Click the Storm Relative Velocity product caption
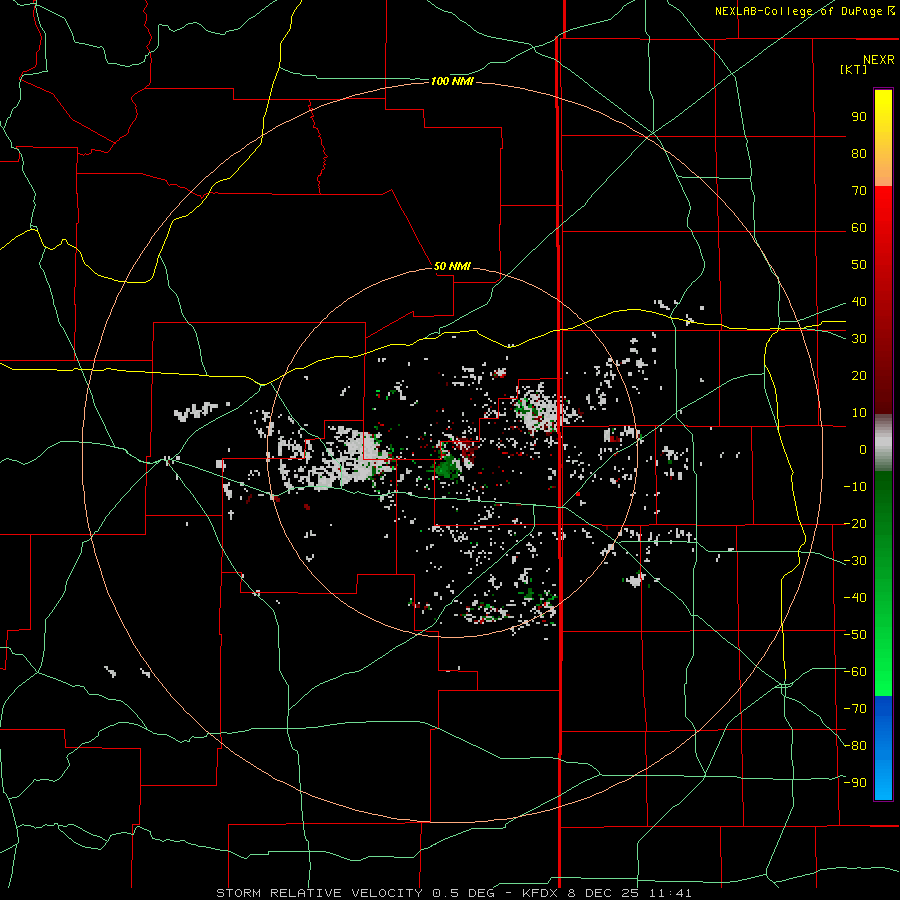 454,893
